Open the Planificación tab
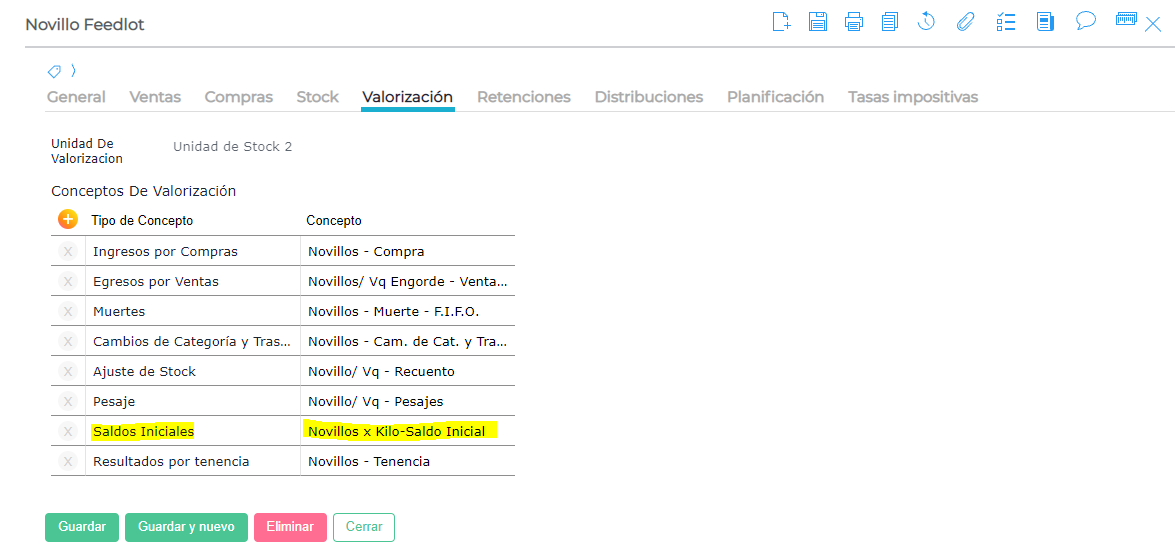This screenshot has width=1175, height=552. [x=776, y=97]
